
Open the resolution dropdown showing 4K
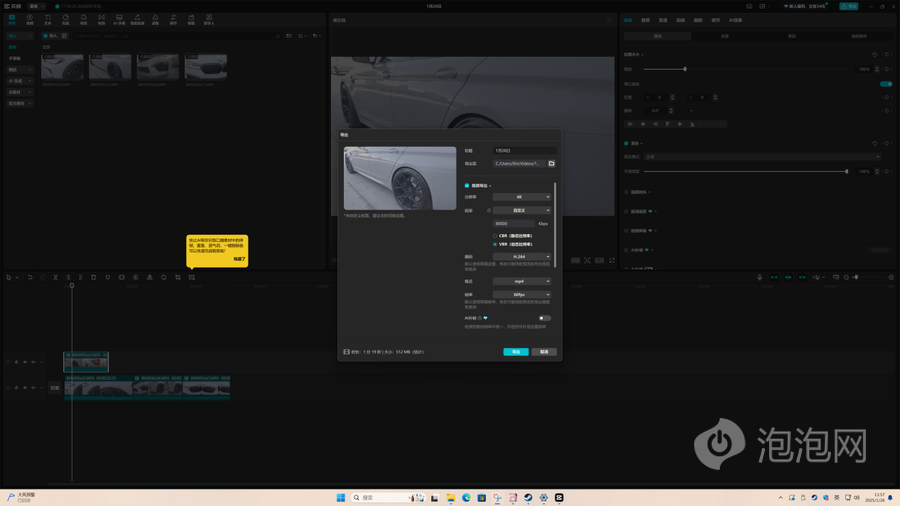(x=521, y=197)
